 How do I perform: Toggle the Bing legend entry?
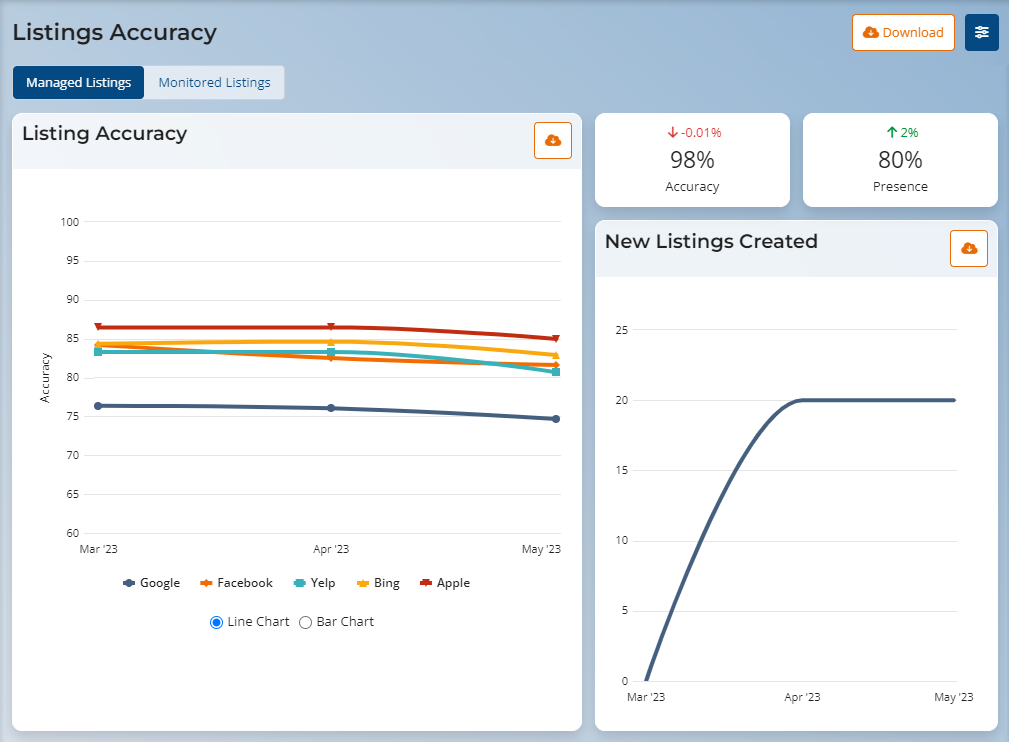378,583
